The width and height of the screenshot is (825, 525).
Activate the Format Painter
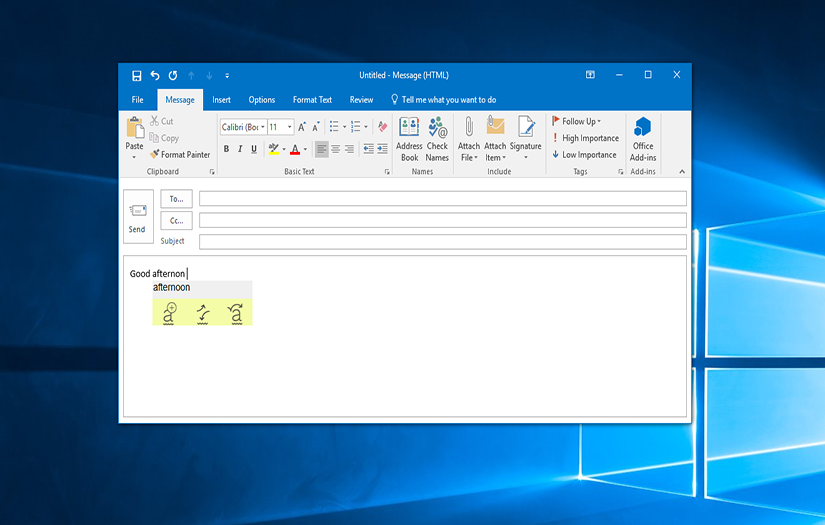(x=180, y=155)
